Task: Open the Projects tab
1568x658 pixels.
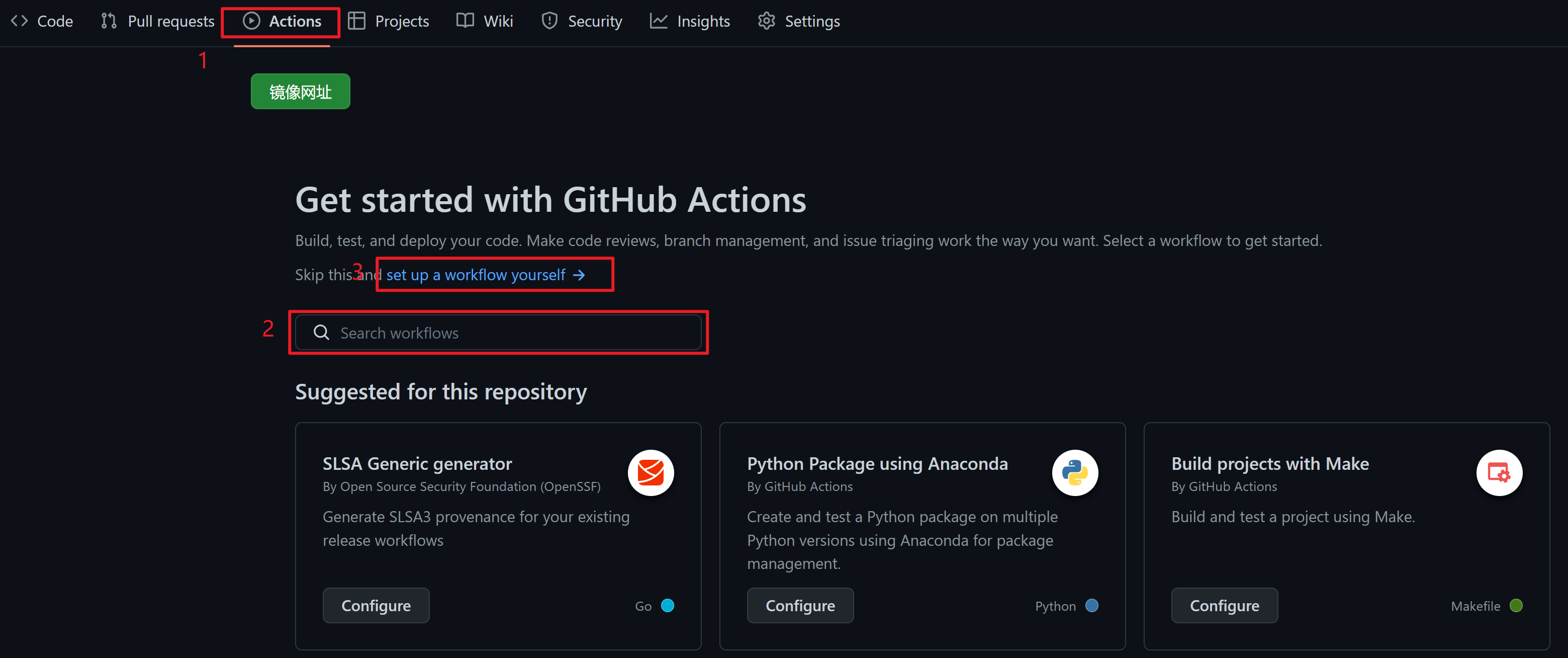Action: (388, 21)
